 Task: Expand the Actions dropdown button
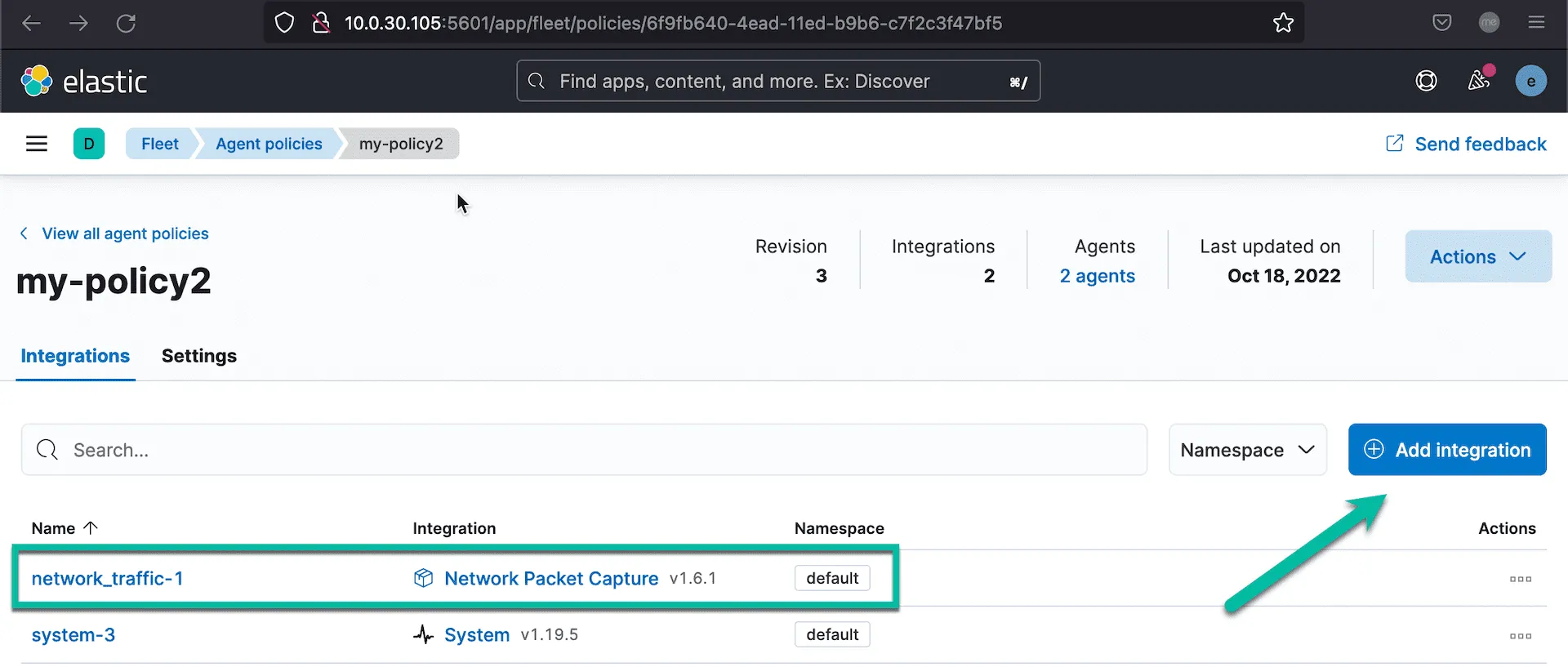pyautogui.click(x=1477, y=256)
